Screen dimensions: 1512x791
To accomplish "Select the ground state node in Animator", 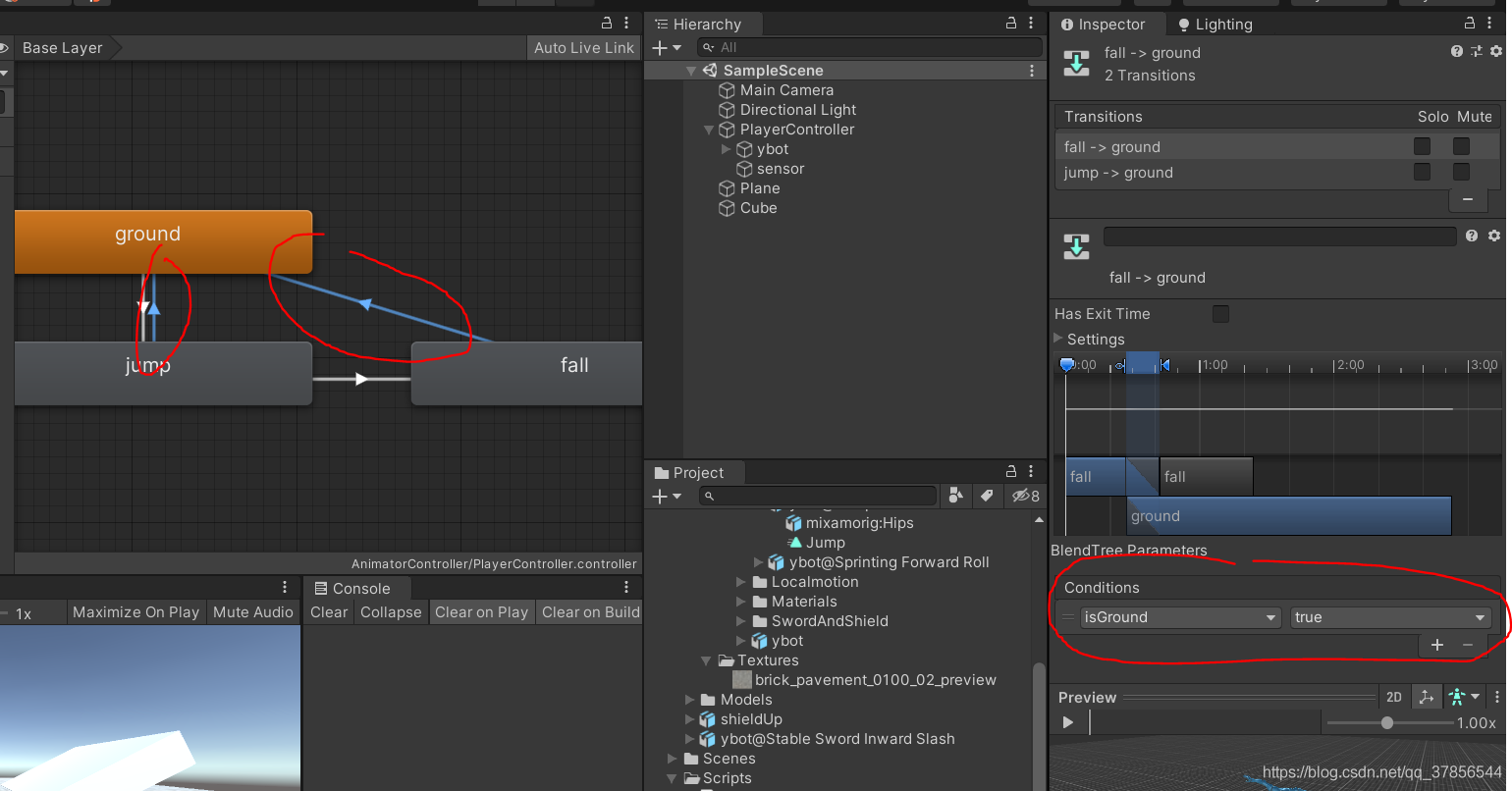I will [163, 241].
